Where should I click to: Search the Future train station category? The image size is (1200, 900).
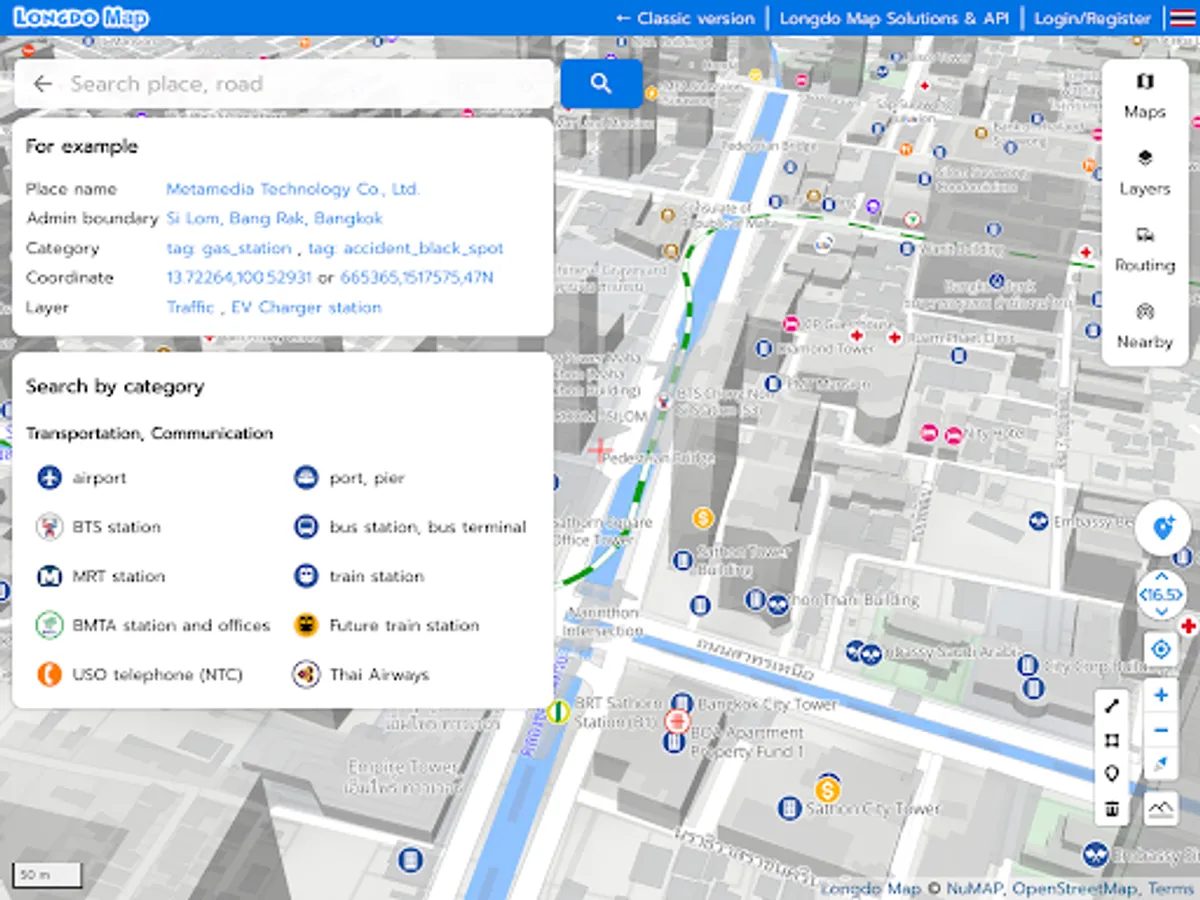(386, 625)
